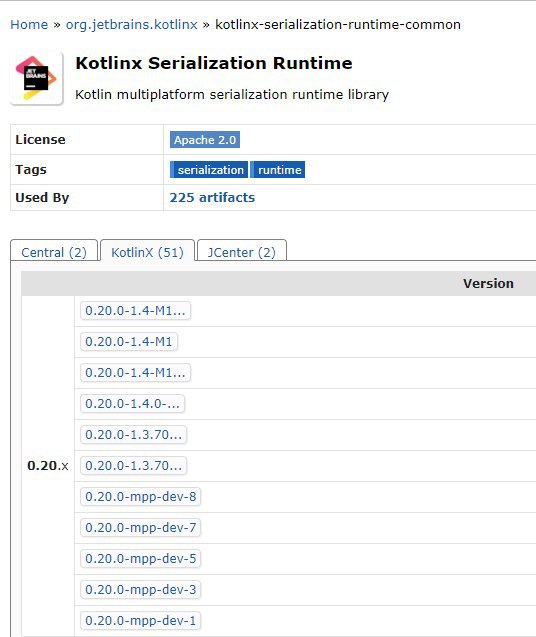Open version 0.20.0-1.4-M1
Image resolution: width=536 pixels, height=637 pixels.
point(129,342)
